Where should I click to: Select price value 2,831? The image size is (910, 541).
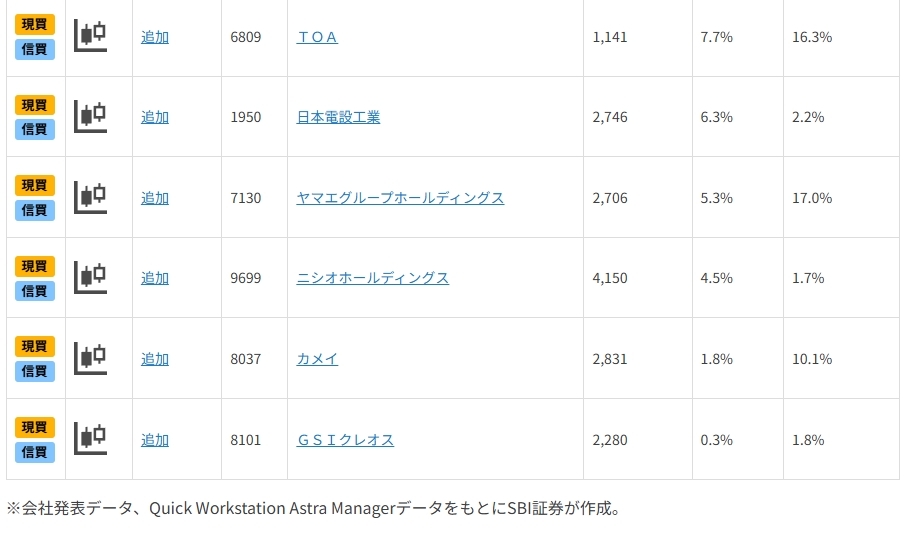[x=610, y=359]
